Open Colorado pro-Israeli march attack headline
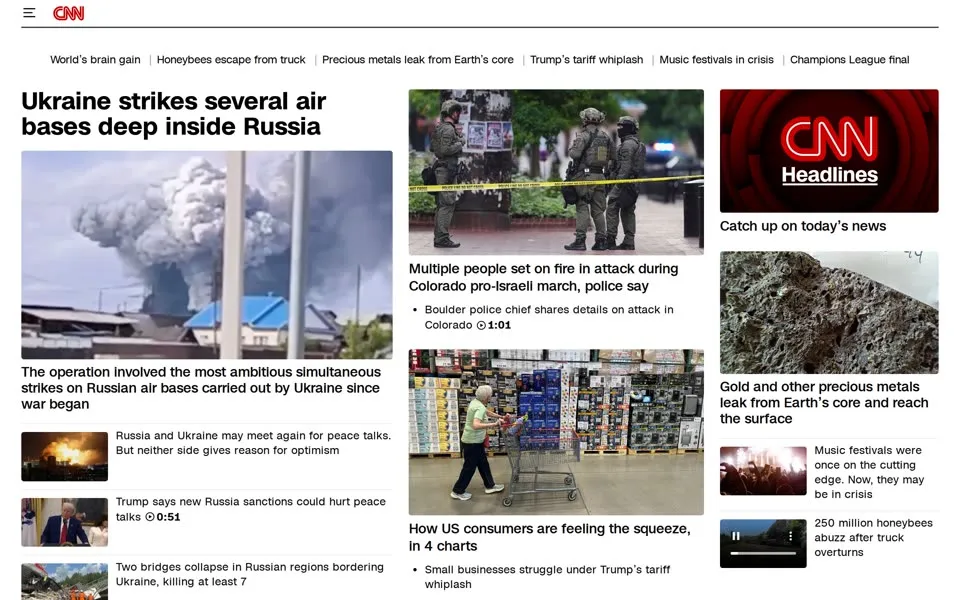 tap(544, 277)
